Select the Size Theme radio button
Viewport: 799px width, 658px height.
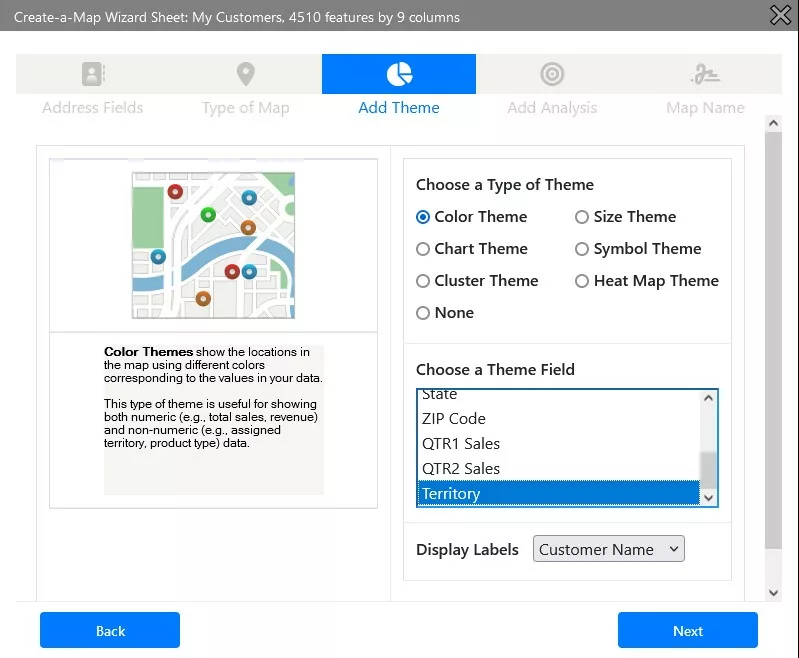point(582,217)
